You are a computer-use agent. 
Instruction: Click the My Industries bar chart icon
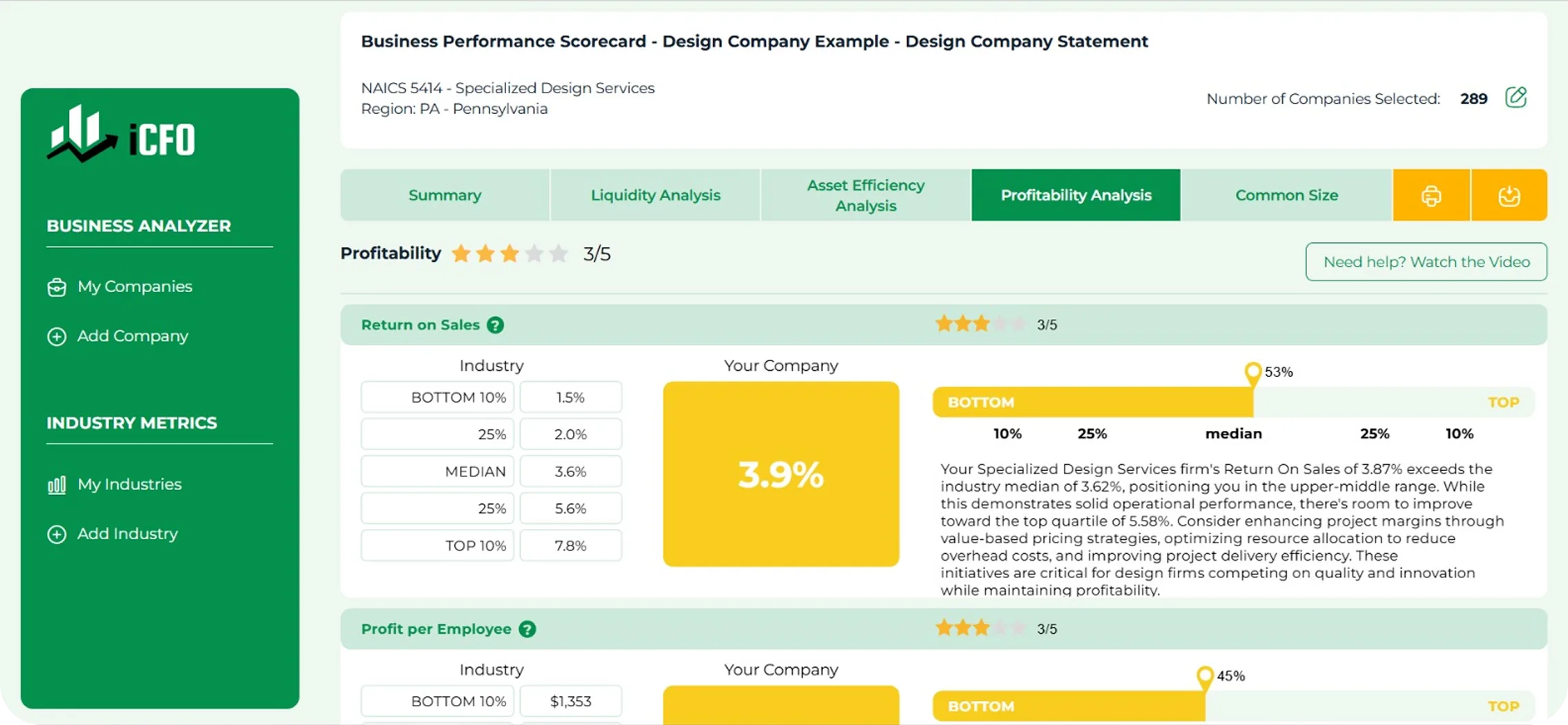[57, 485]
